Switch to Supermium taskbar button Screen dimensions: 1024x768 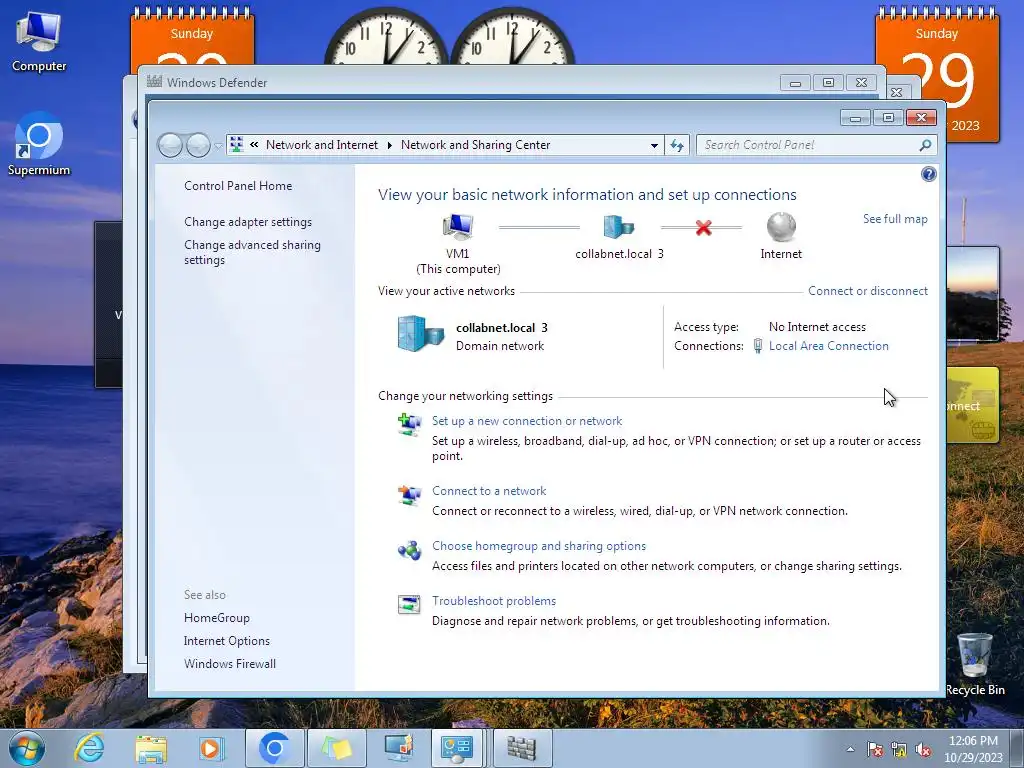tap(274, 748)
